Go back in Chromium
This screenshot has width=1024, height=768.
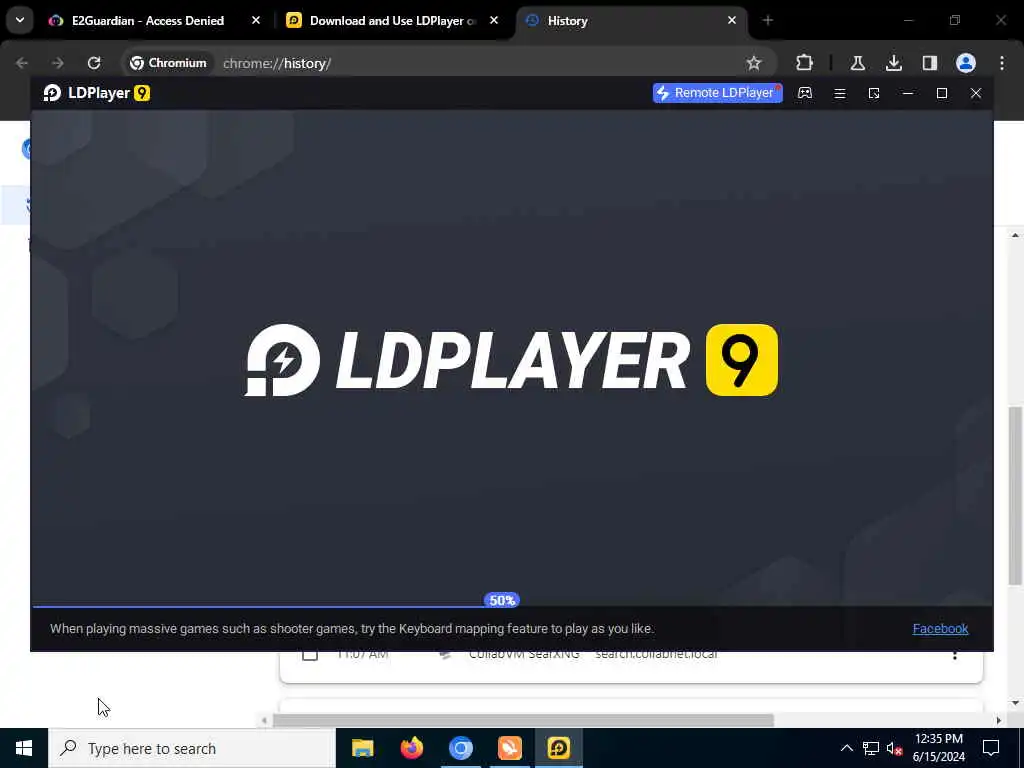pyautogui.click(x=22, y=63)
